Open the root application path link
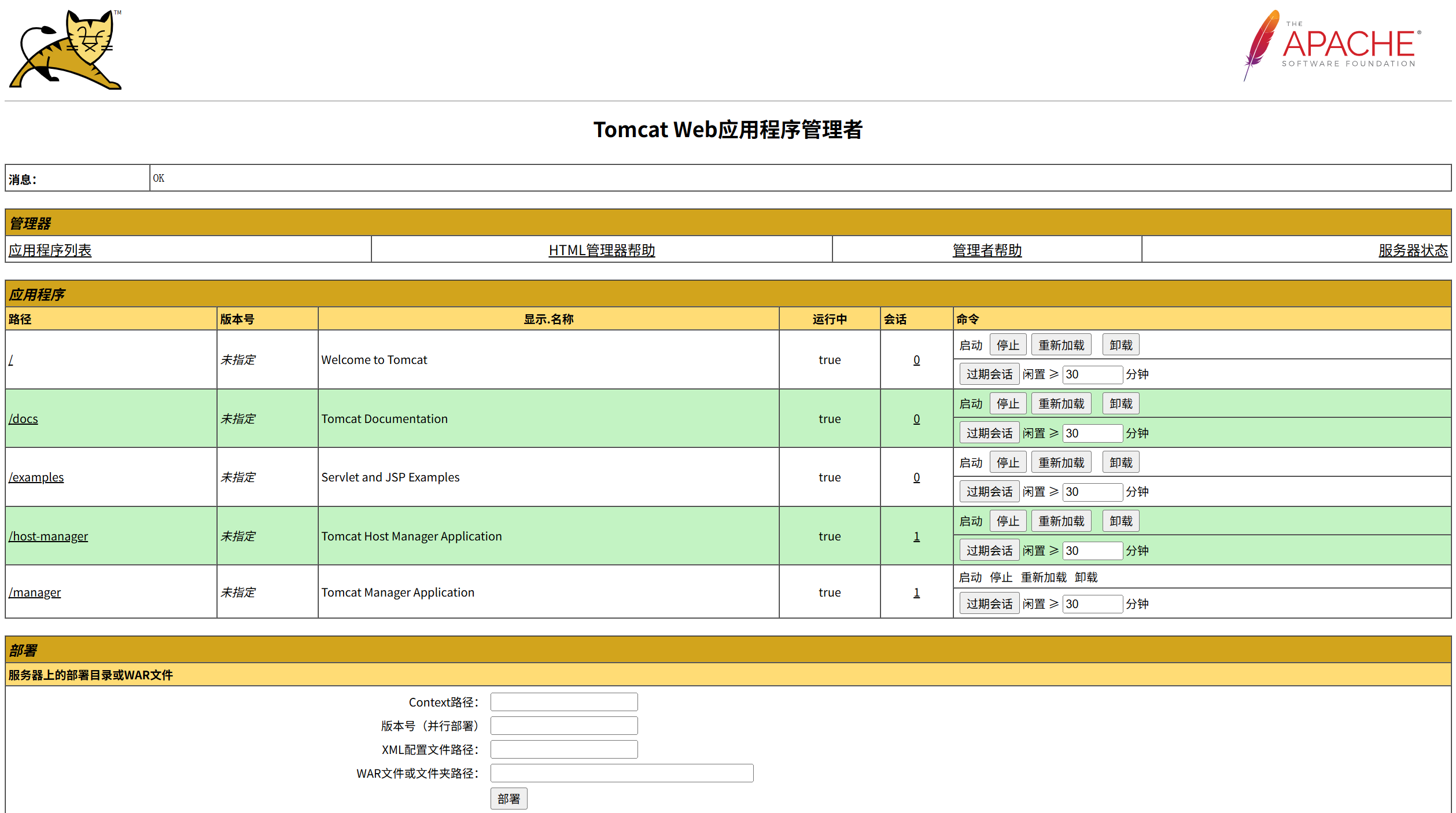The image size is (1456, 813). click(x=9, y=359)
